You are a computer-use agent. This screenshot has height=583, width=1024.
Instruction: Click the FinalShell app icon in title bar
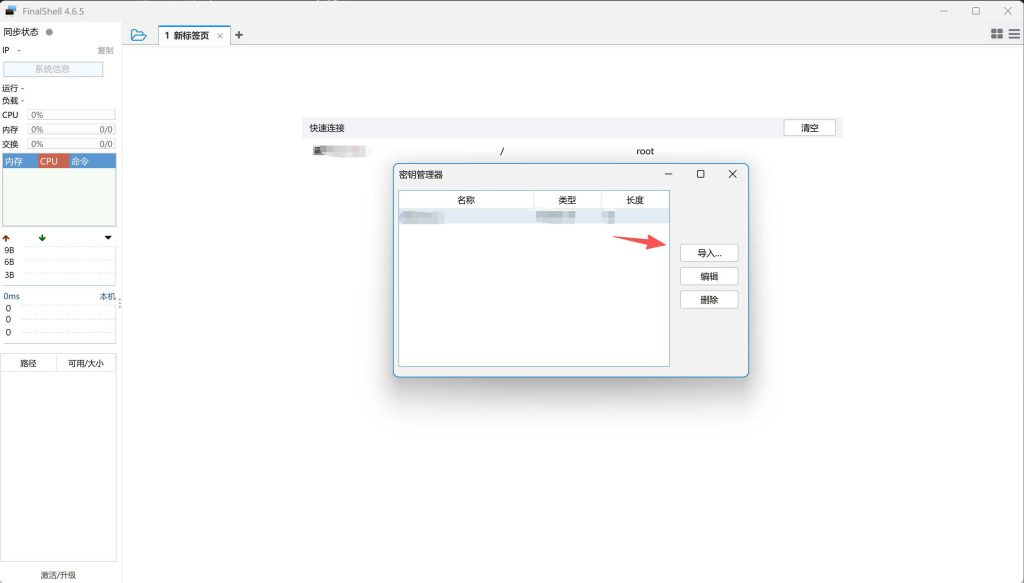(10, 10)
